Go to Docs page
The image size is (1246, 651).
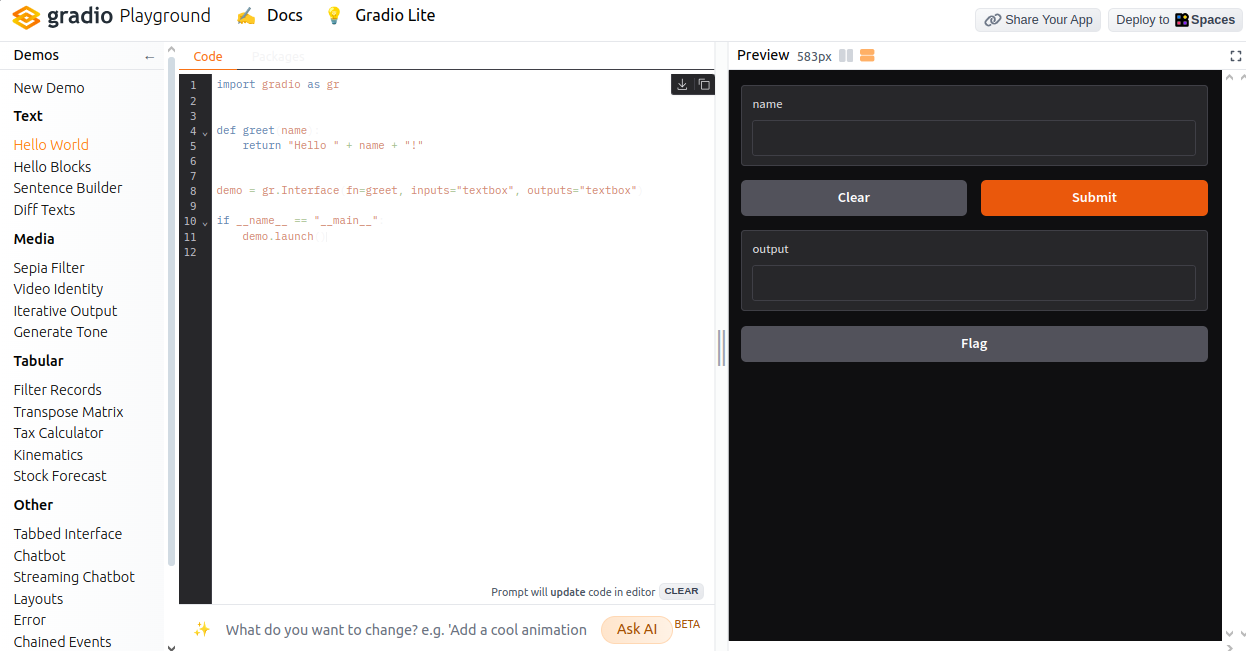tap(285, 16)
